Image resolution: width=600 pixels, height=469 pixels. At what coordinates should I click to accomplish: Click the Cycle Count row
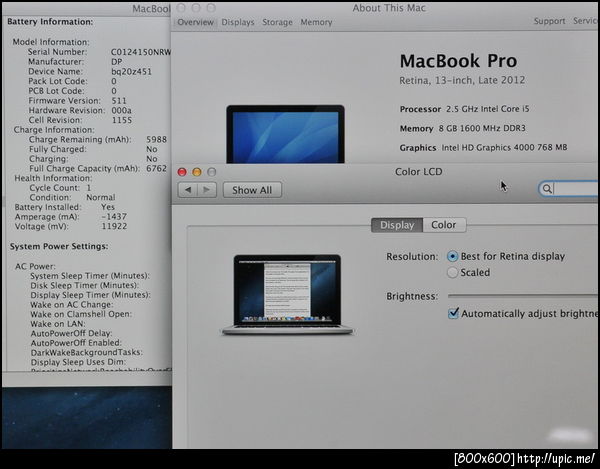click(x=60, y=188)
